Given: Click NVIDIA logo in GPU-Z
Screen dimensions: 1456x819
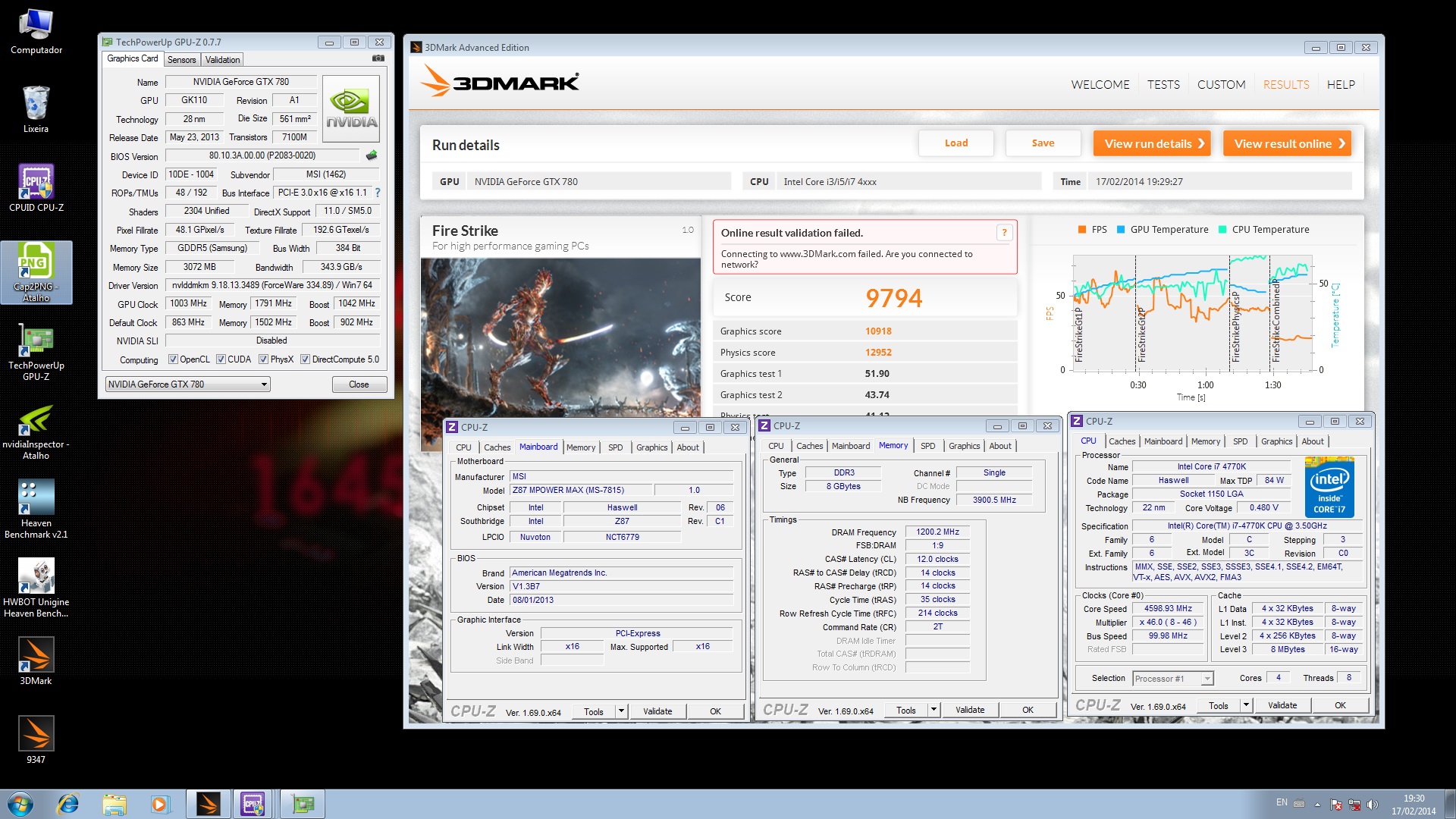Looking at the screenshot, I should point(351,109).
